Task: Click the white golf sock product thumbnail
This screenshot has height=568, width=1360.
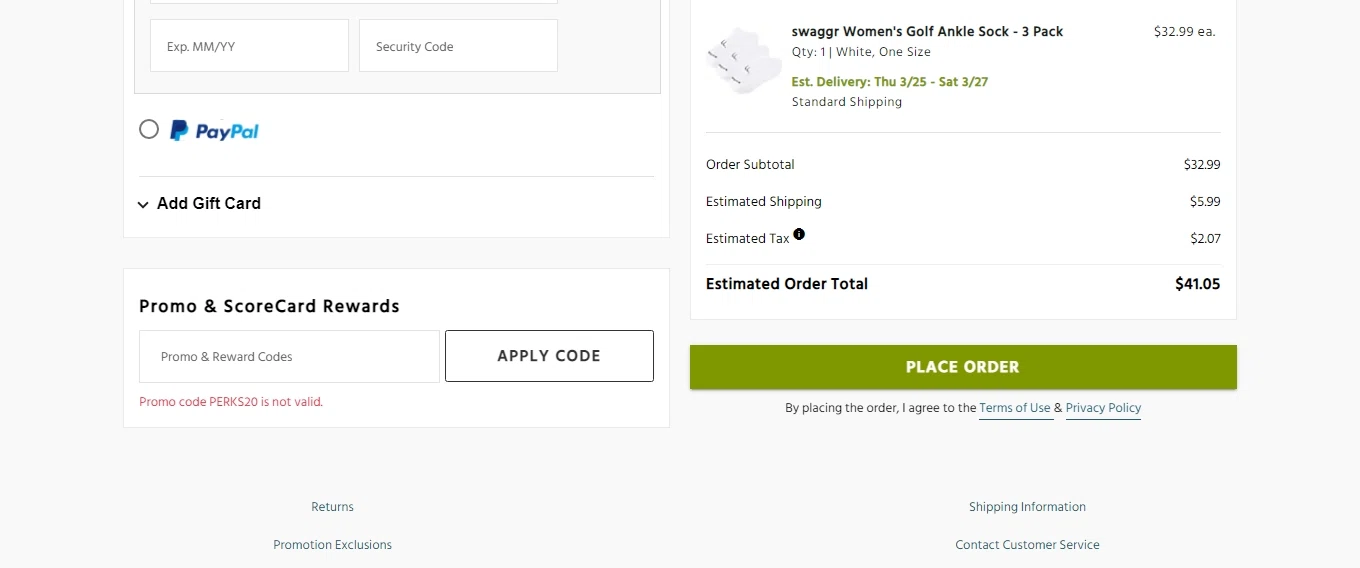Action: pos(742,62)
